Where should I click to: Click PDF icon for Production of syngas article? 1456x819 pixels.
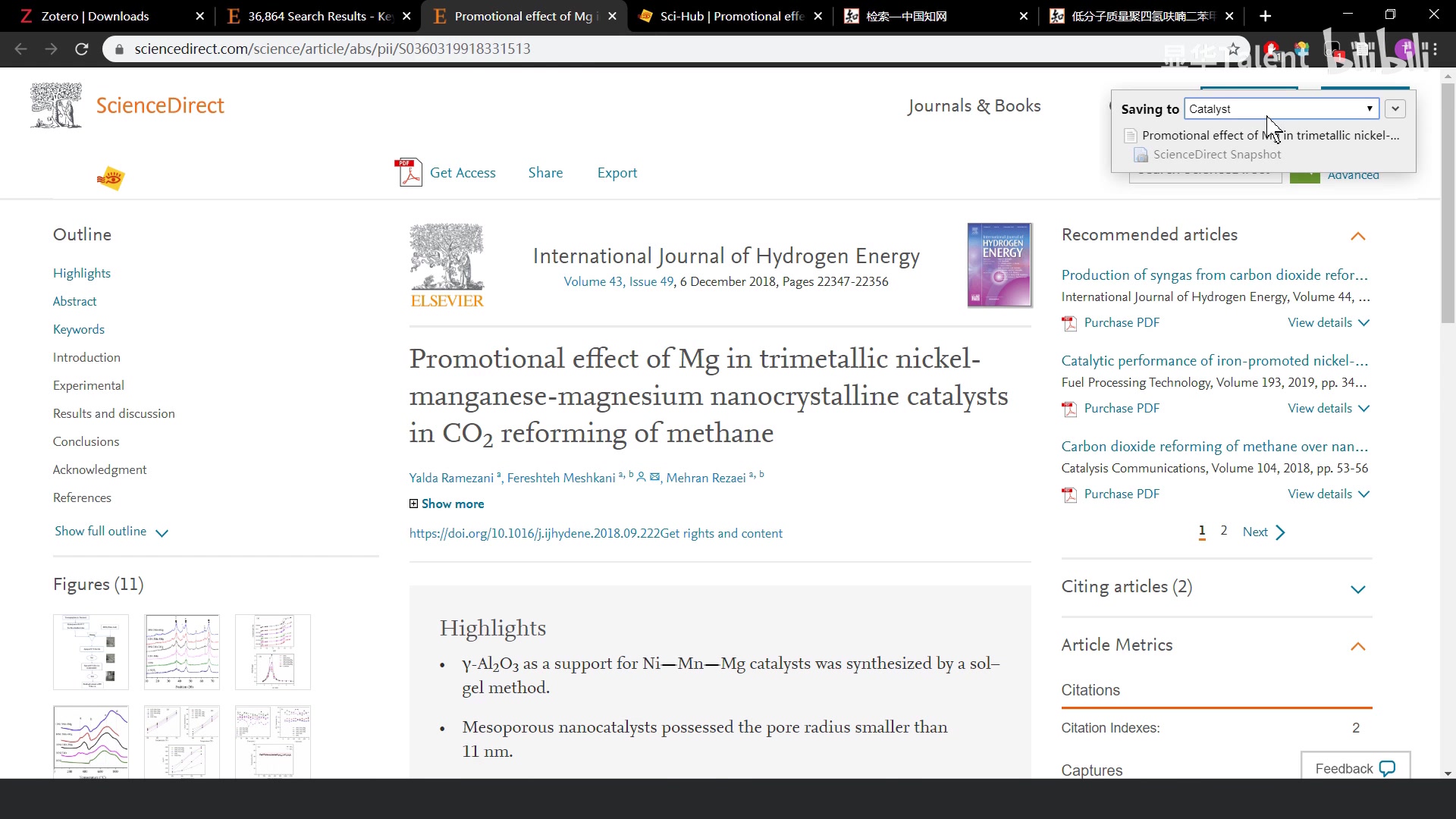pyautogui.click(x=1069, y=324)
